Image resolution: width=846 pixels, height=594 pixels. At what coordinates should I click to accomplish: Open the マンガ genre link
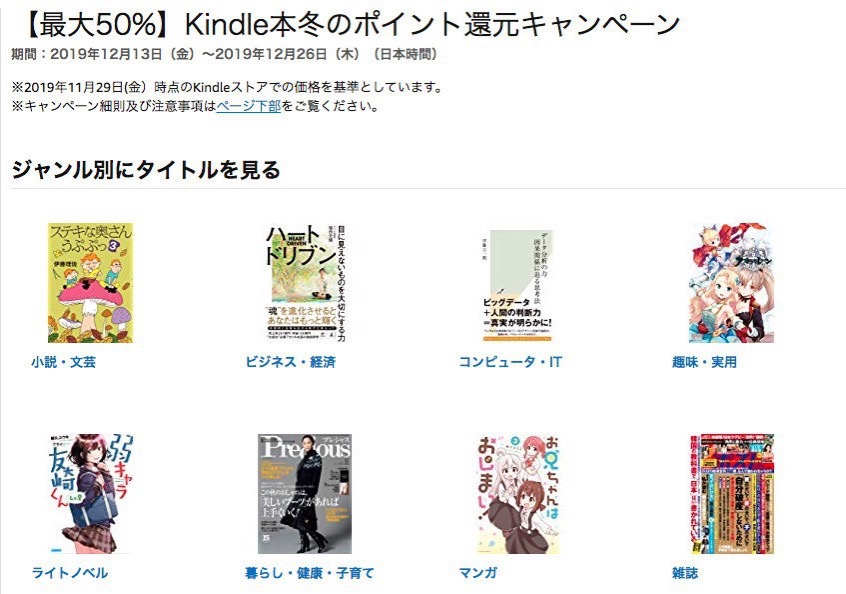477,572
